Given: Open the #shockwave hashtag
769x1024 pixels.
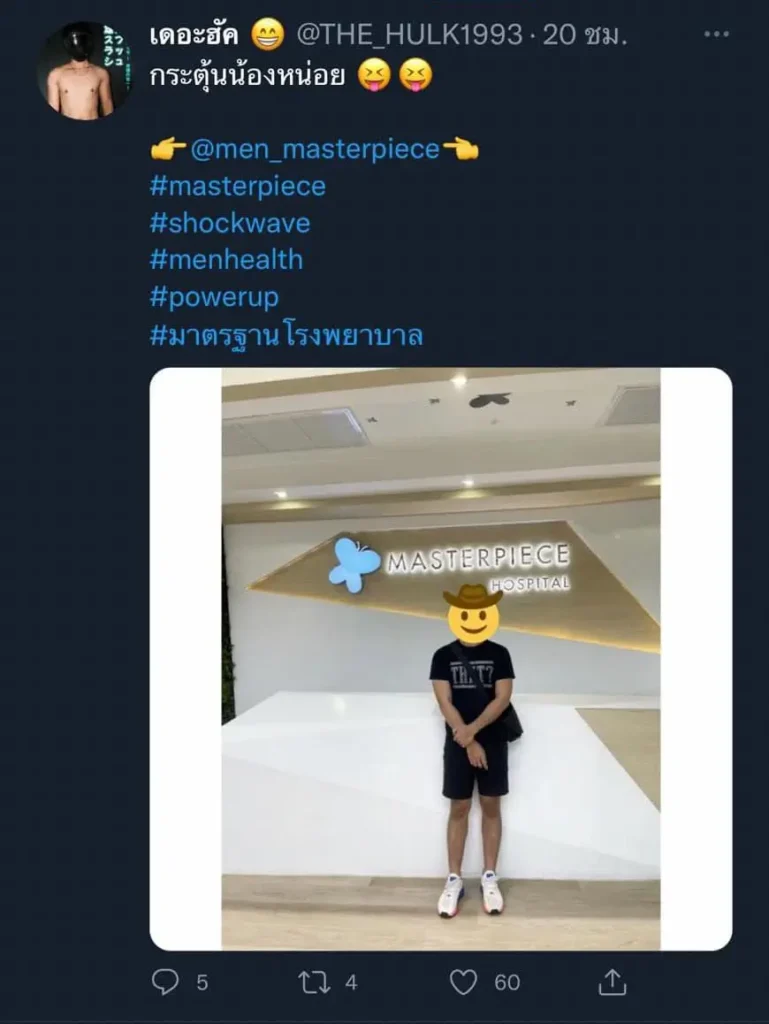Looking at the screenshot, I should click(x=230, y=223).
